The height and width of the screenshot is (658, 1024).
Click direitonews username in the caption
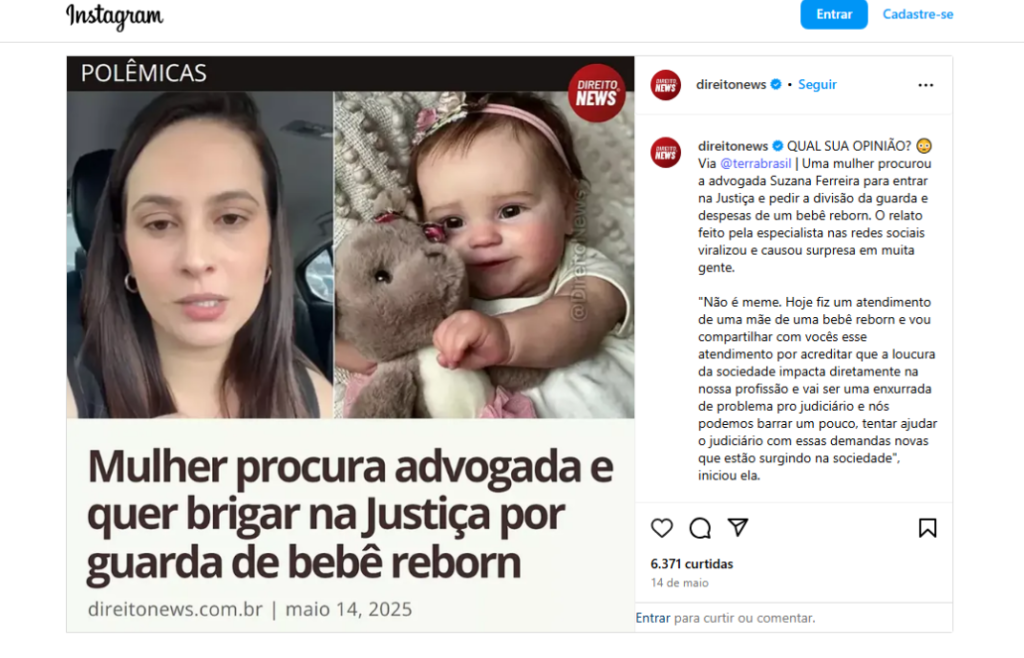733,146
